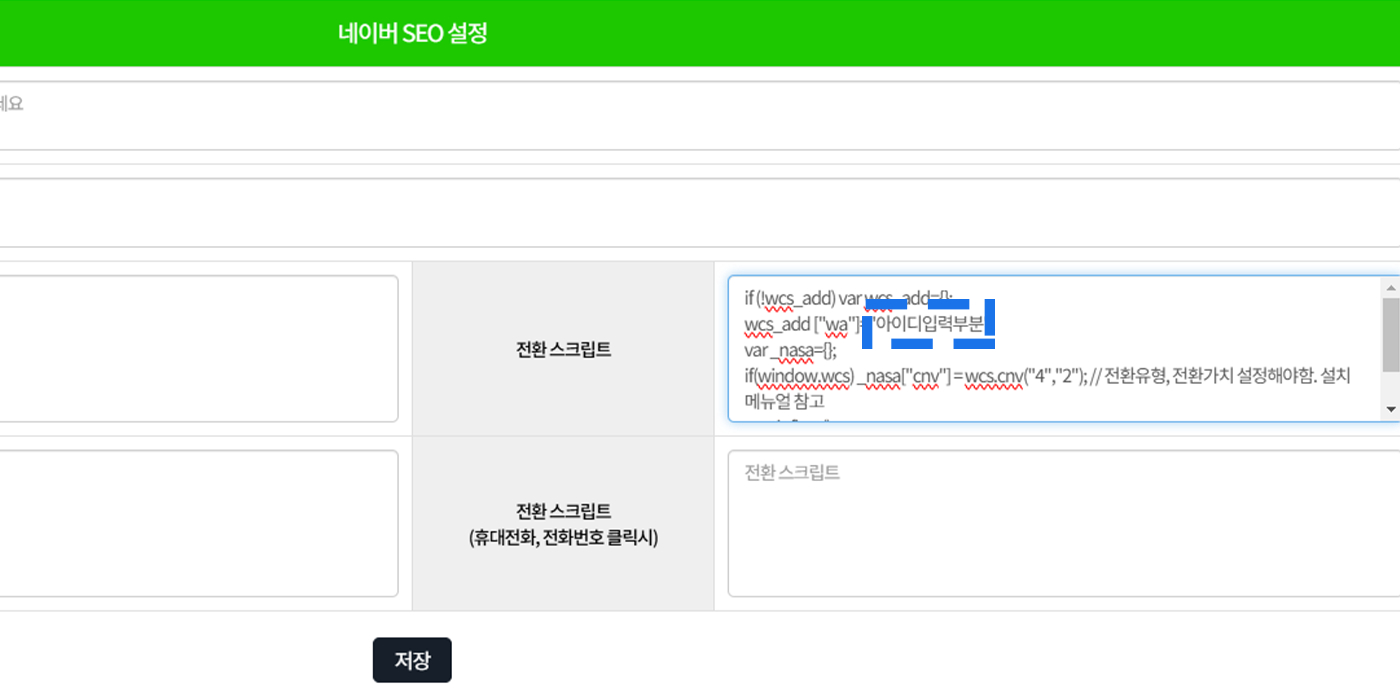1400x700 pixels.
Task: Click the 아이디입력부분 text in the script
Action: 929,325
